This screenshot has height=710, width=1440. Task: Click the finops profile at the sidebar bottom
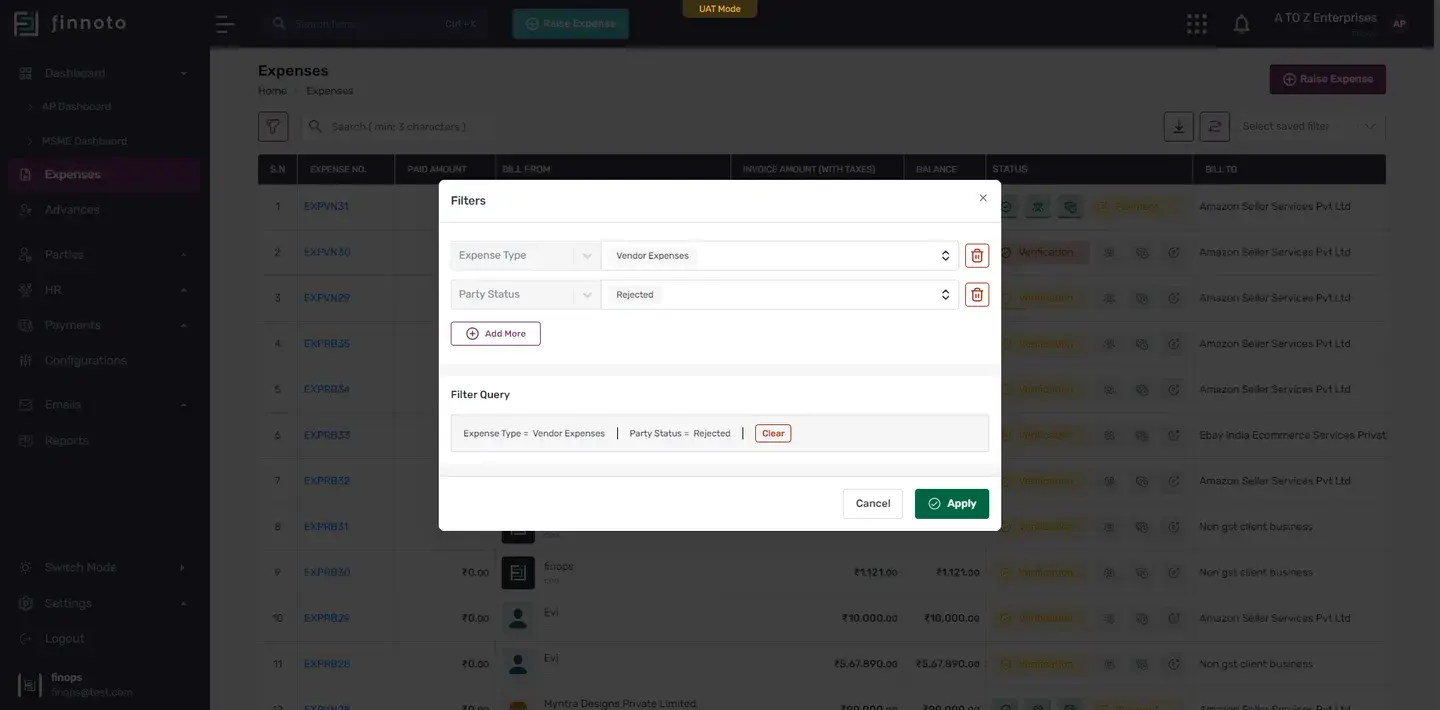[75, 685]
